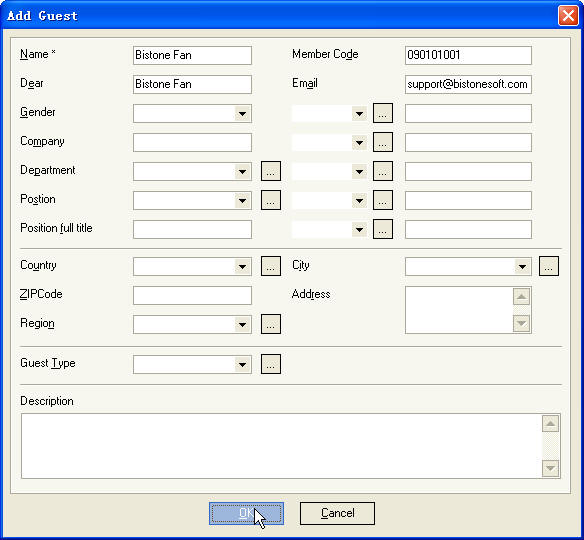This screenshot has height=540, width=584.
Task: Click the "Email" label
Action: click(305, 83)
